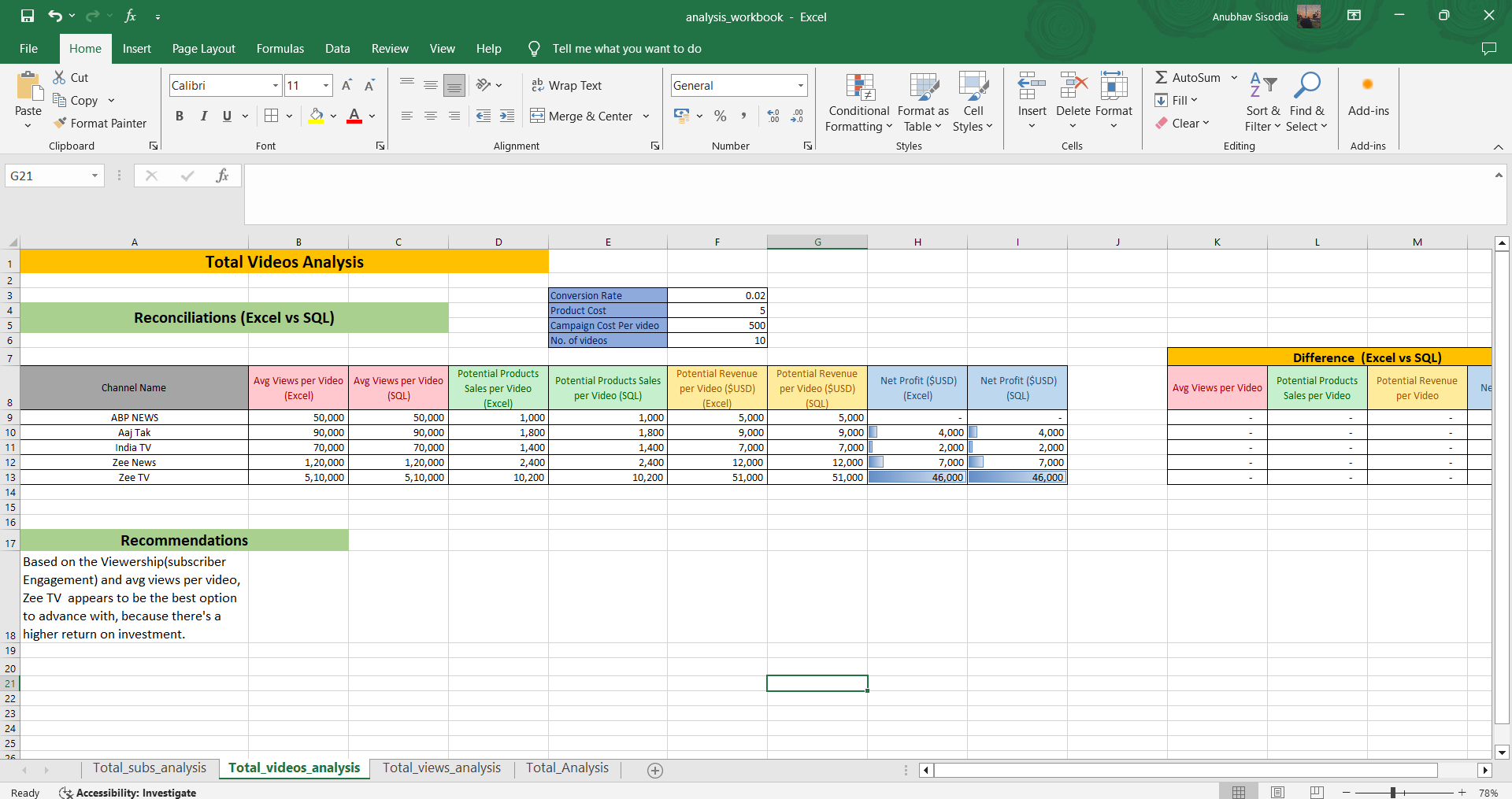Click Anubhav Sisodia account name
The image size is (1512, 799).
pos(1250,17)
